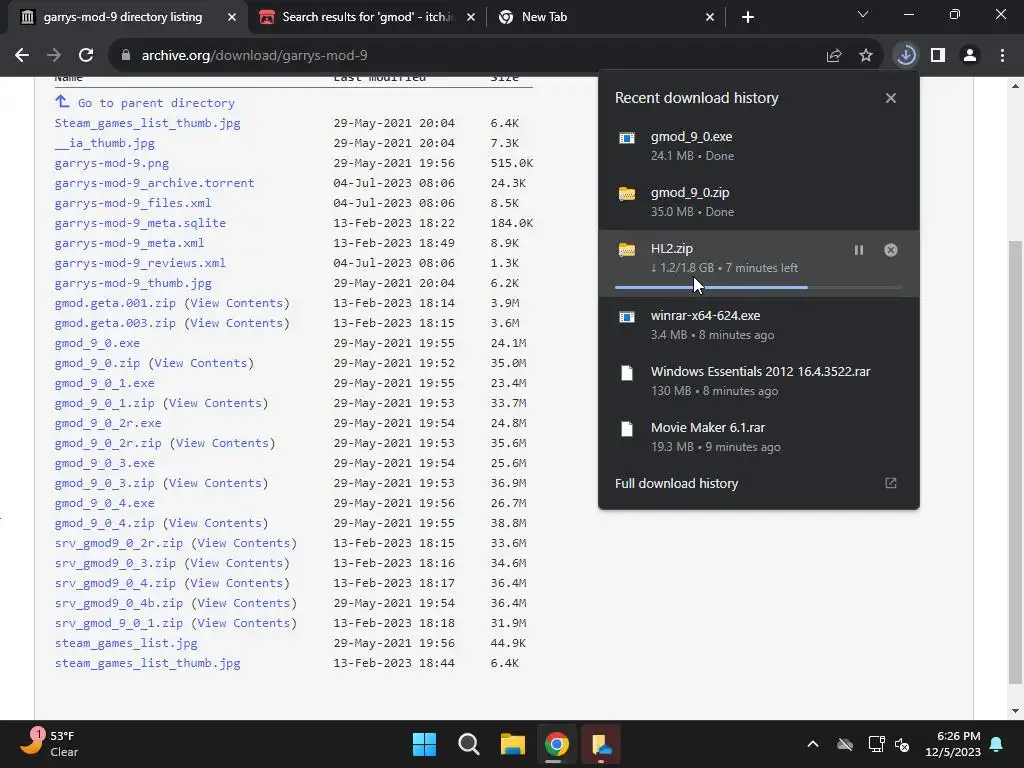1024x768 pixels.
Task: Click the HL2.zip download progress bar
Action: [758, 287]
